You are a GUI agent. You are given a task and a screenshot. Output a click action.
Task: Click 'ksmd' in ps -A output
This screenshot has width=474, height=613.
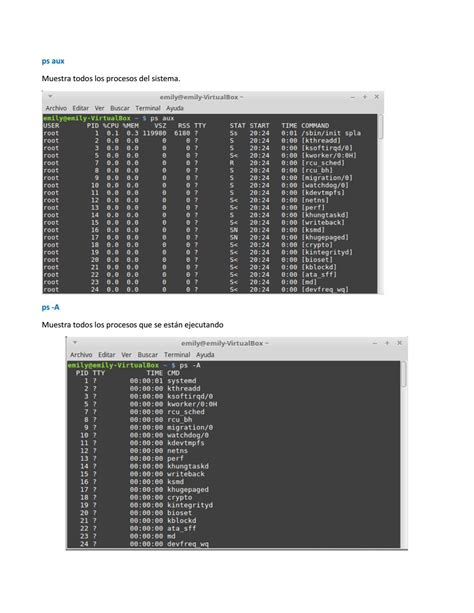[x=176, y=482]
